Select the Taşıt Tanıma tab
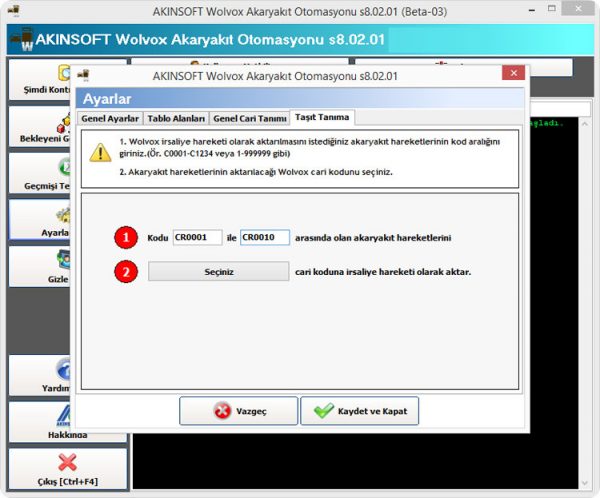The image size is (600, 498). pos(322,117)
